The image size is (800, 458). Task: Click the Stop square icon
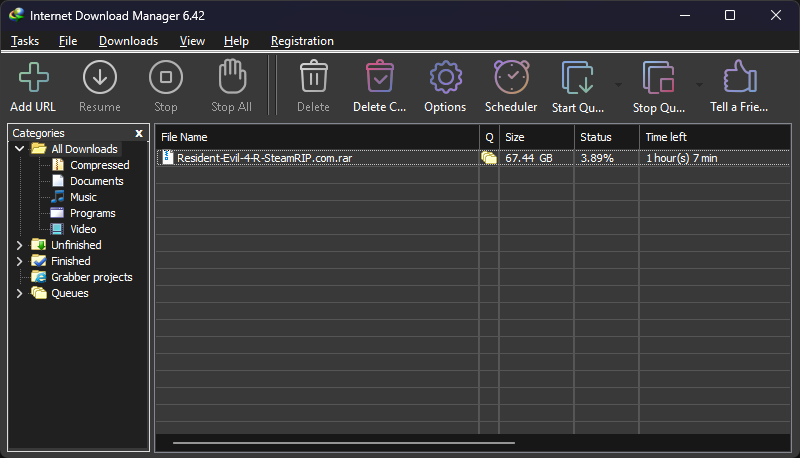click(166, 77)
